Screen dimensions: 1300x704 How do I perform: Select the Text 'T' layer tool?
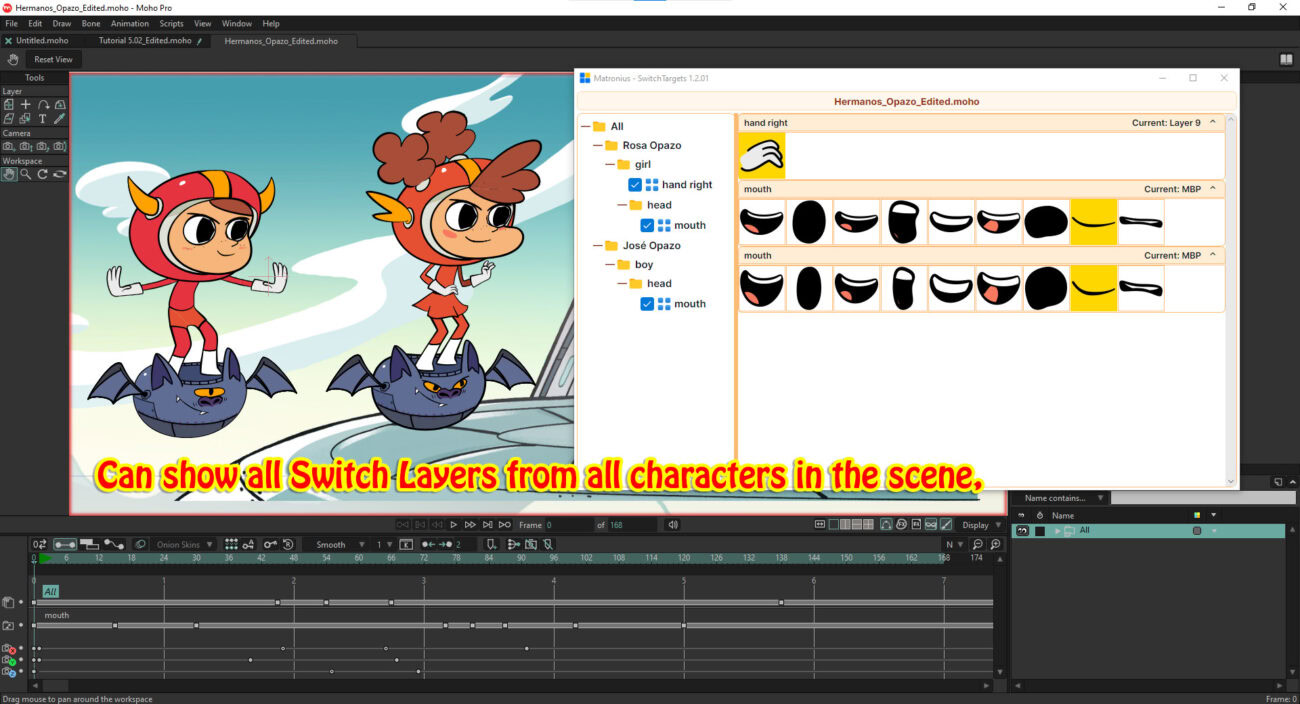(43, 118)
